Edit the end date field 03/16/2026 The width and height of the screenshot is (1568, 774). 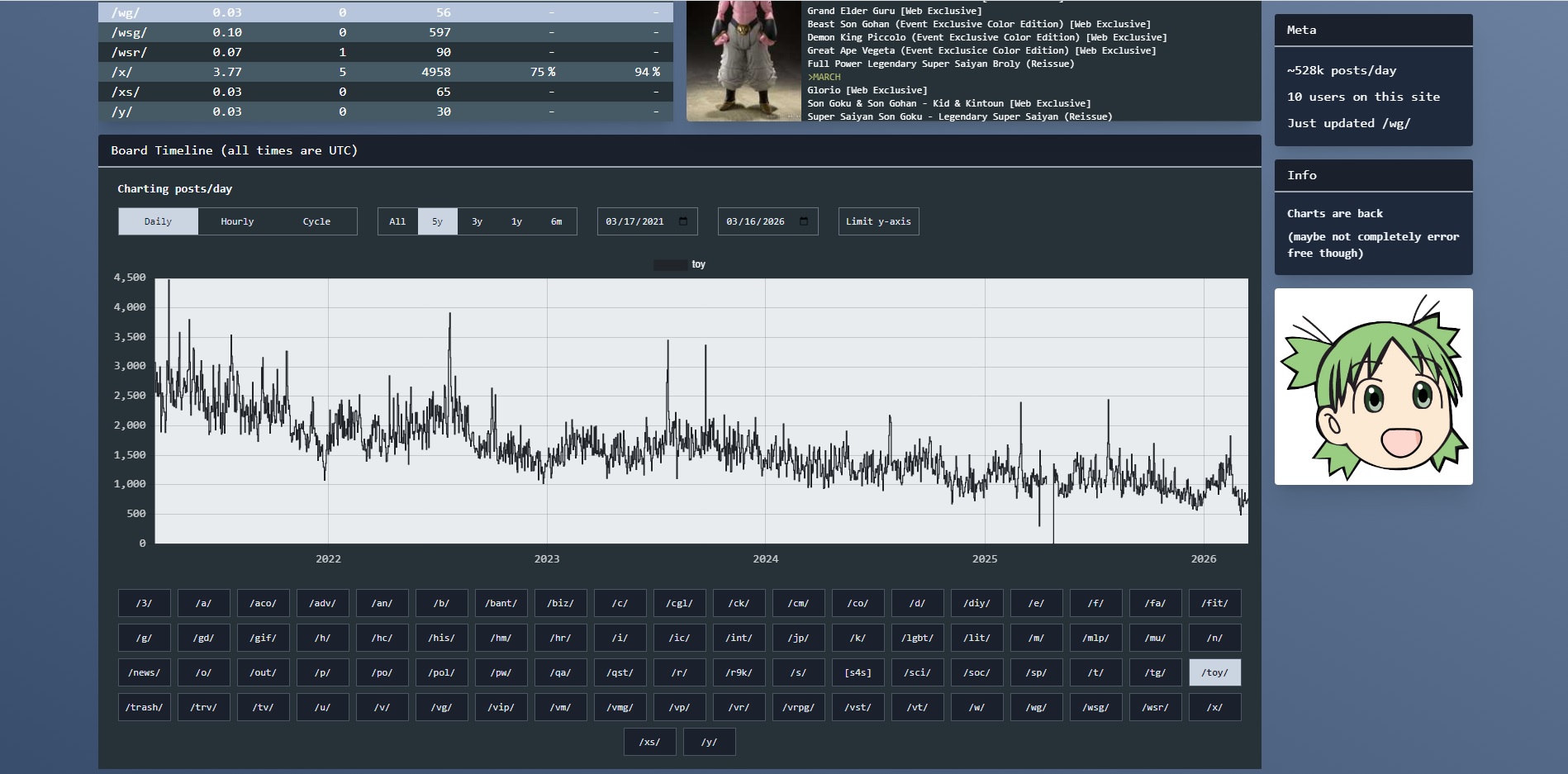point(767,221)
